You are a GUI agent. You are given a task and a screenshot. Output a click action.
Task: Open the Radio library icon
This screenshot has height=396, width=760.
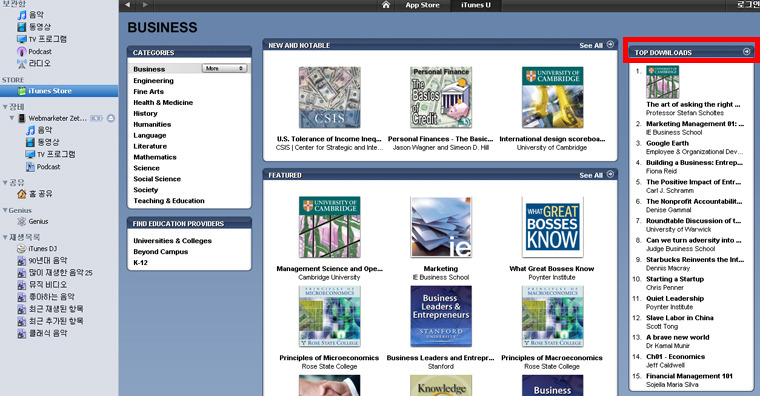pyautogui.click(x=22, y=63)
